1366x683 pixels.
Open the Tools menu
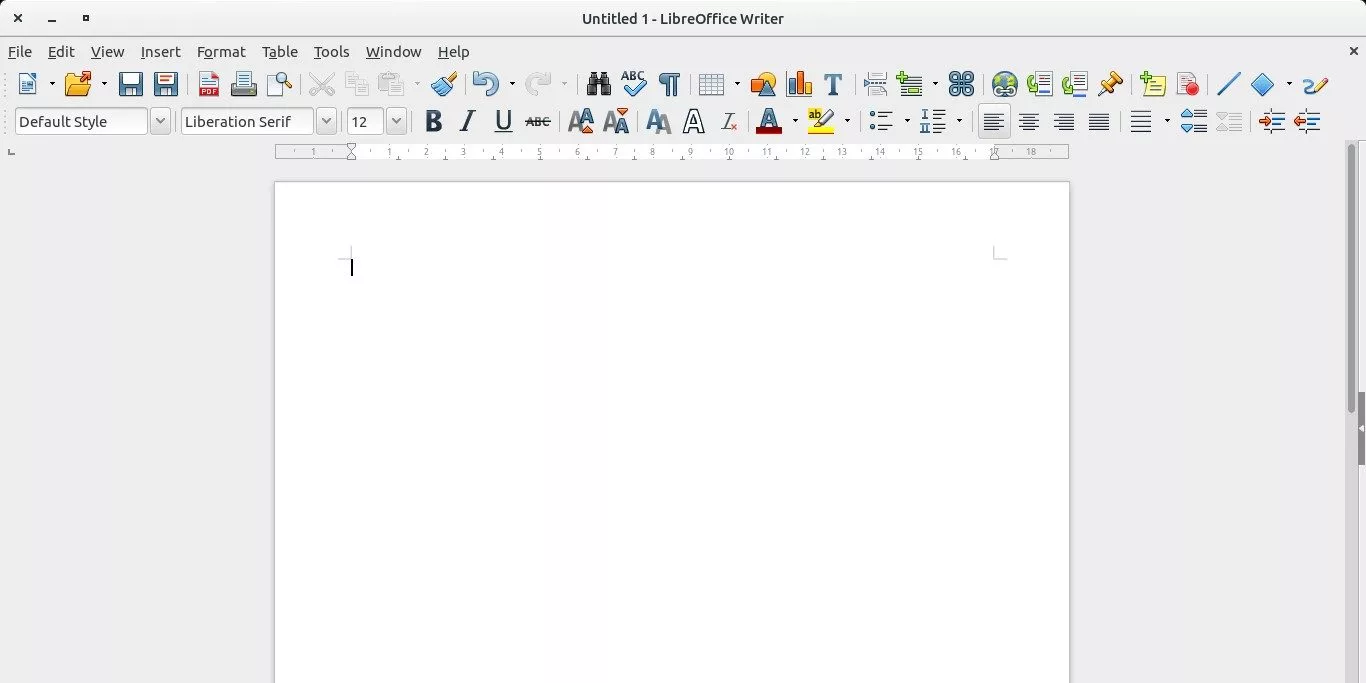[x=331, y=52]
